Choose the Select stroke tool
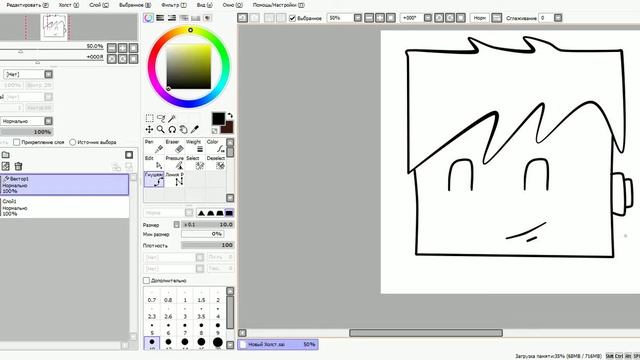This screenshot has height=360, width=640. 195,163
